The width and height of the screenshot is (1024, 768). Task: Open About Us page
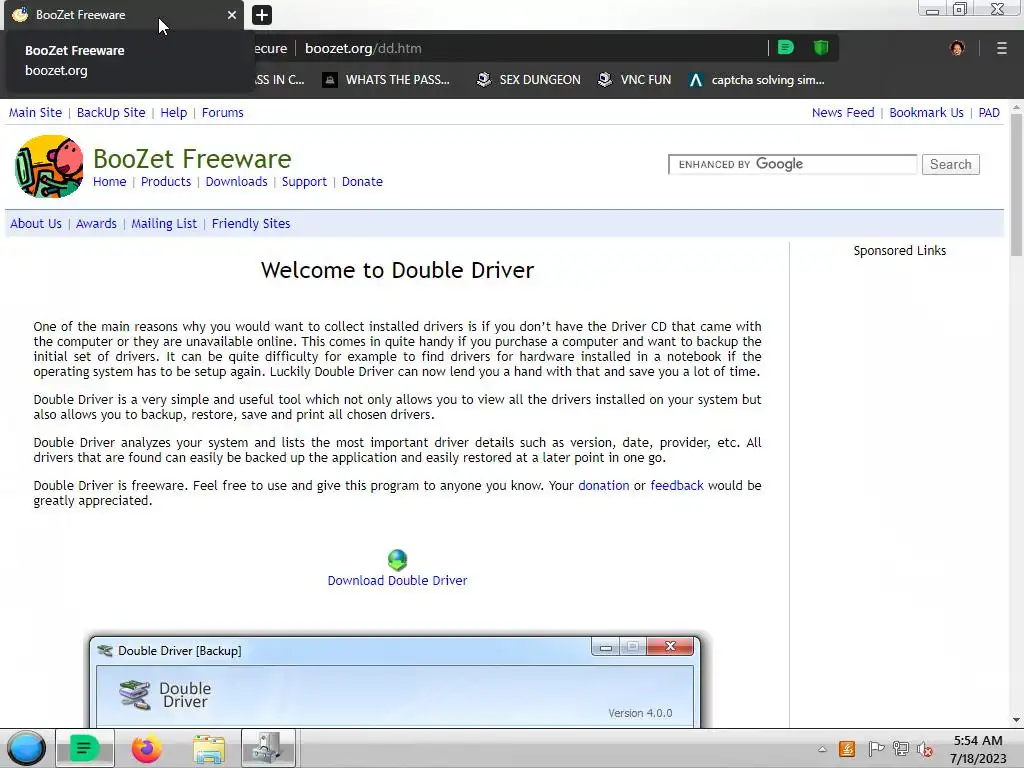(x=36, y=223)
